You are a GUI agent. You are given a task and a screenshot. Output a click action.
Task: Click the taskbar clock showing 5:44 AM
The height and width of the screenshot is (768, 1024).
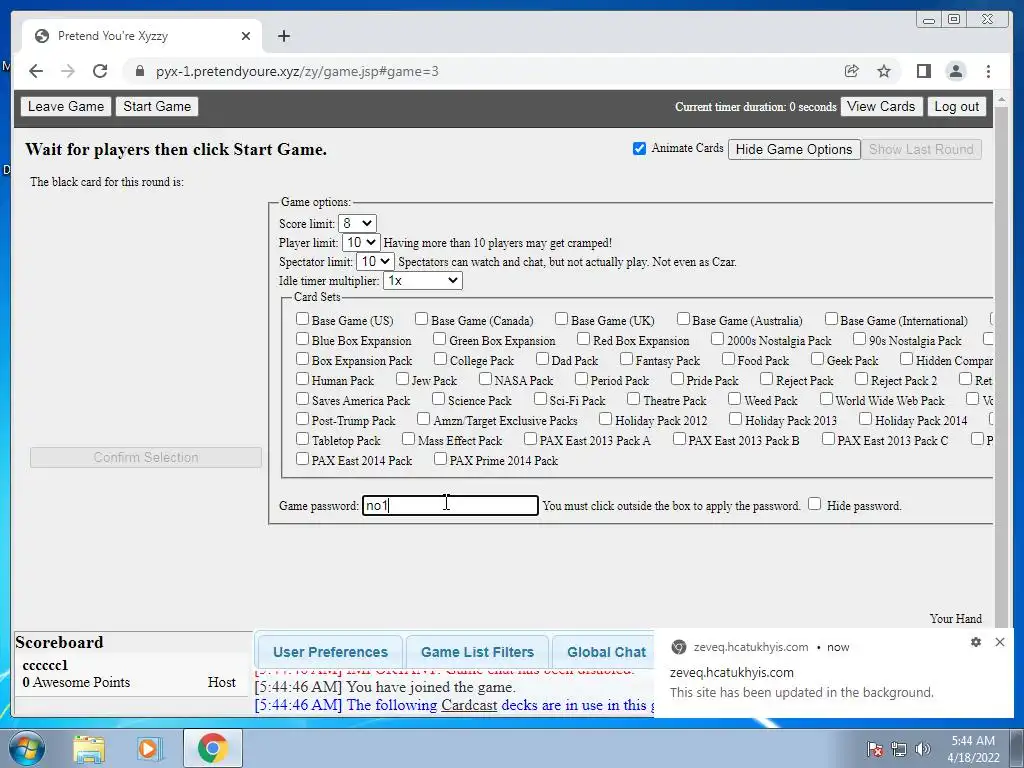(x=973, y=748)
